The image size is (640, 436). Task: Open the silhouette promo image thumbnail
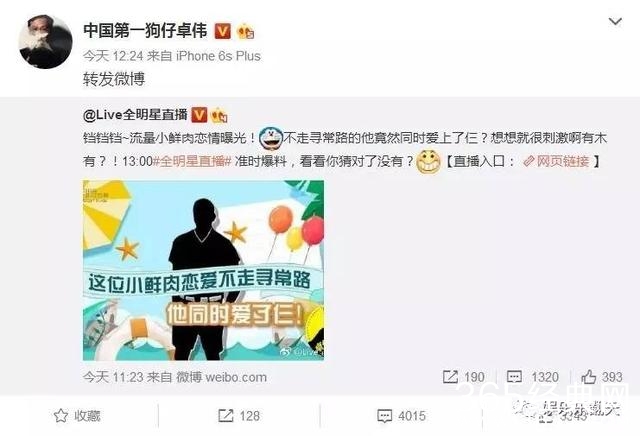[203, 270]
